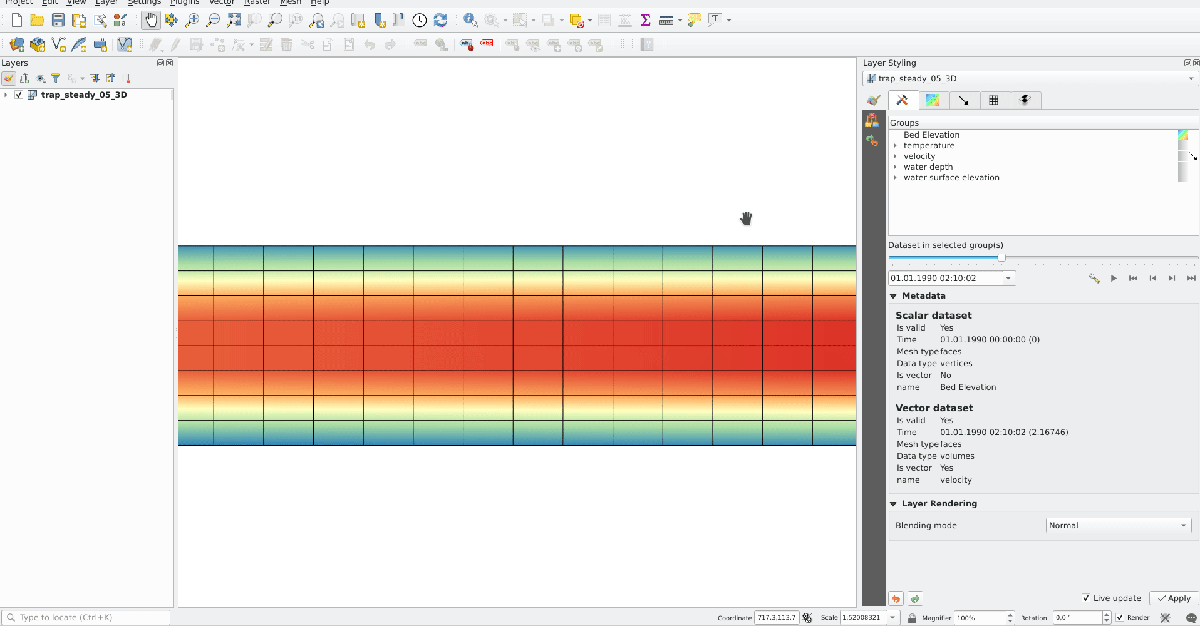Click the Zoom In magnifier tool
This screenshot has width=1200, height=626.
(x=192, y=20)
